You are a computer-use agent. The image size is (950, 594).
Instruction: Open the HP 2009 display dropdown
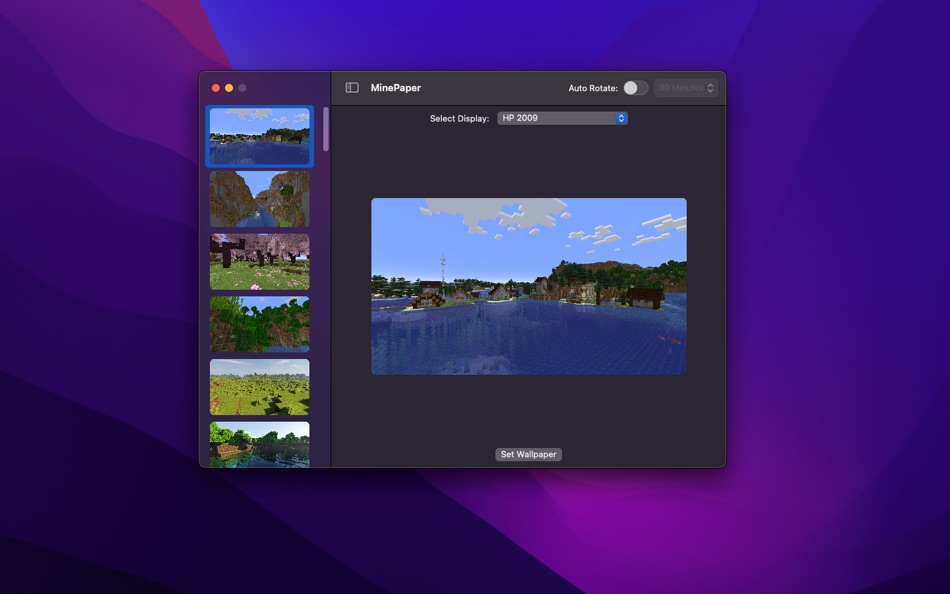(x=562, y=118)
